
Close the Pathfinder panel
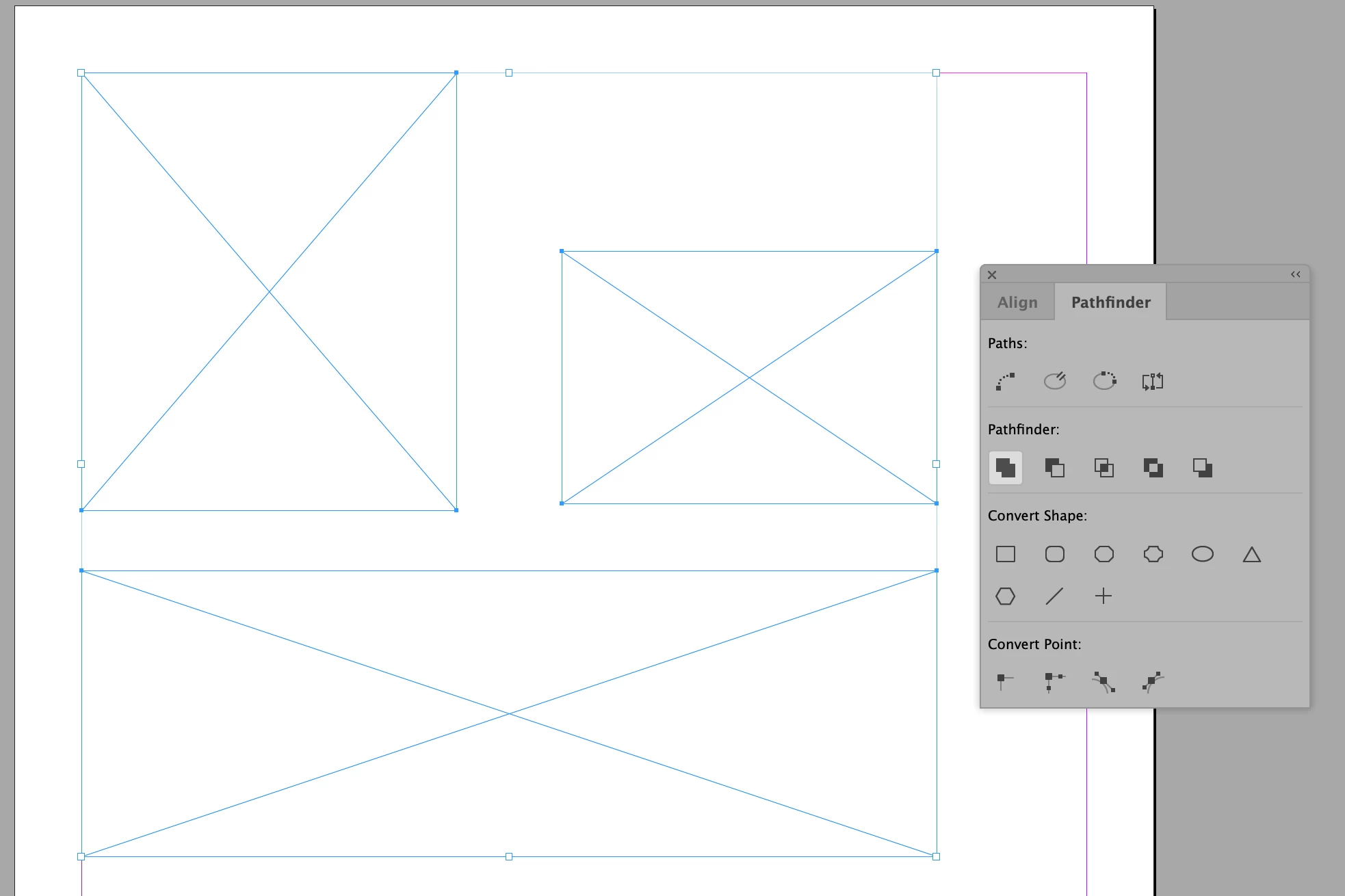click(x=992, y=274)
